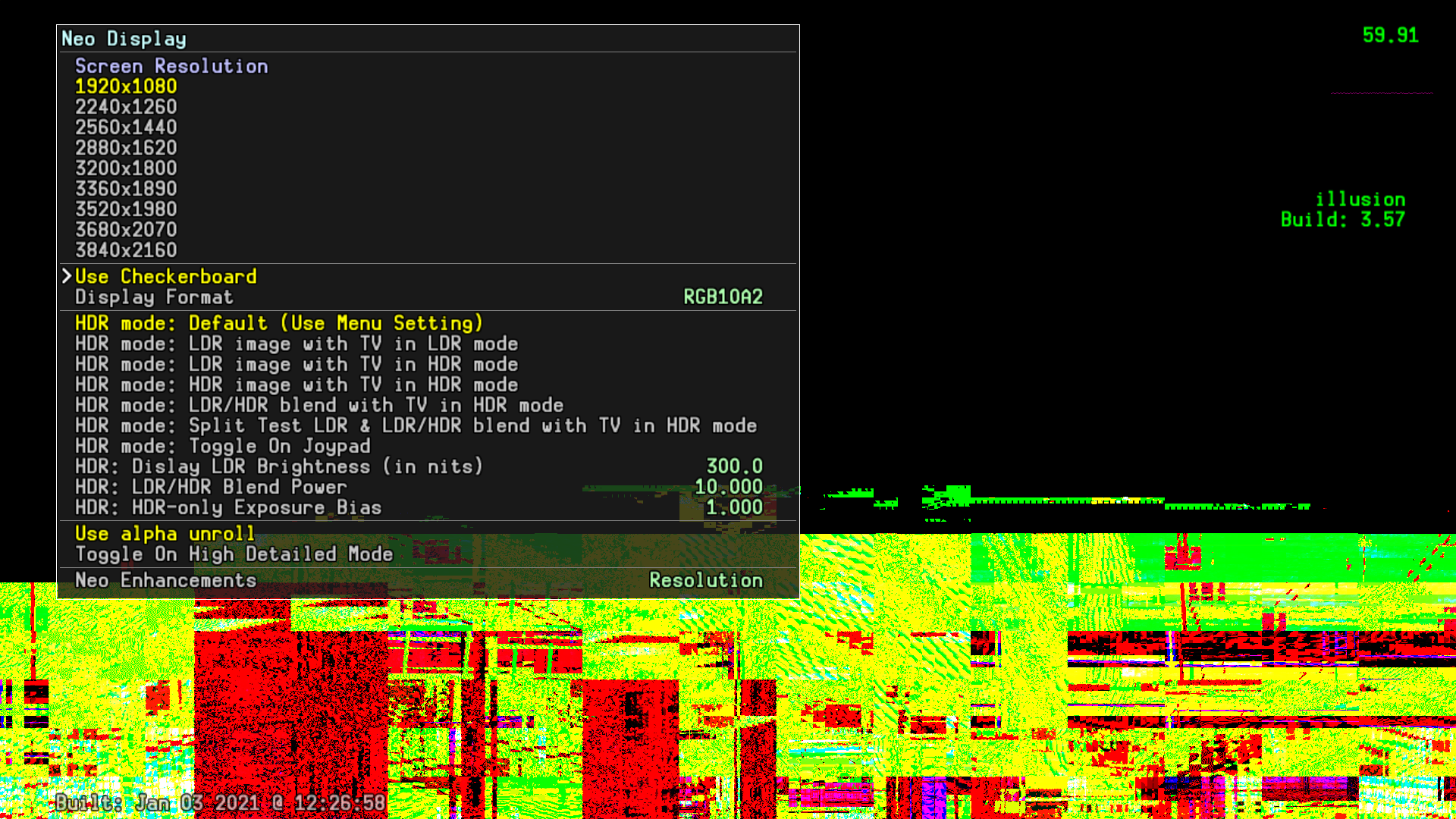Choose the 3680x2070 resolution option

click(x=126, y=230)
